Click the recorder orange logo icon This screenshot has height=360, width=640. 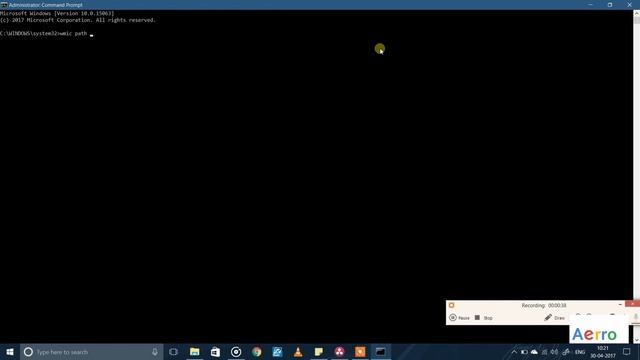point(451,305)
